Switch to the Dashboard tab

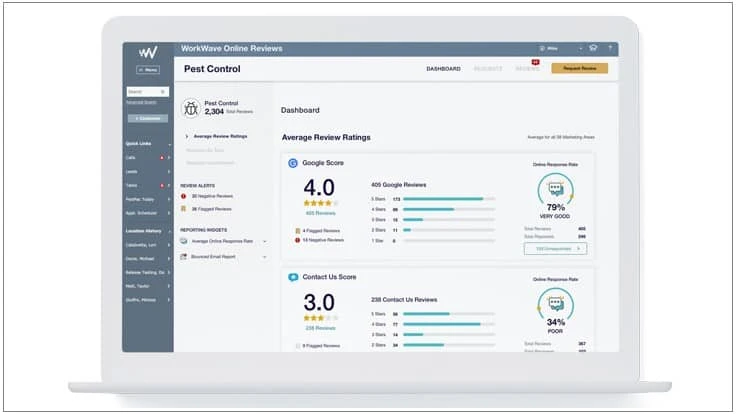click(443, 69)
